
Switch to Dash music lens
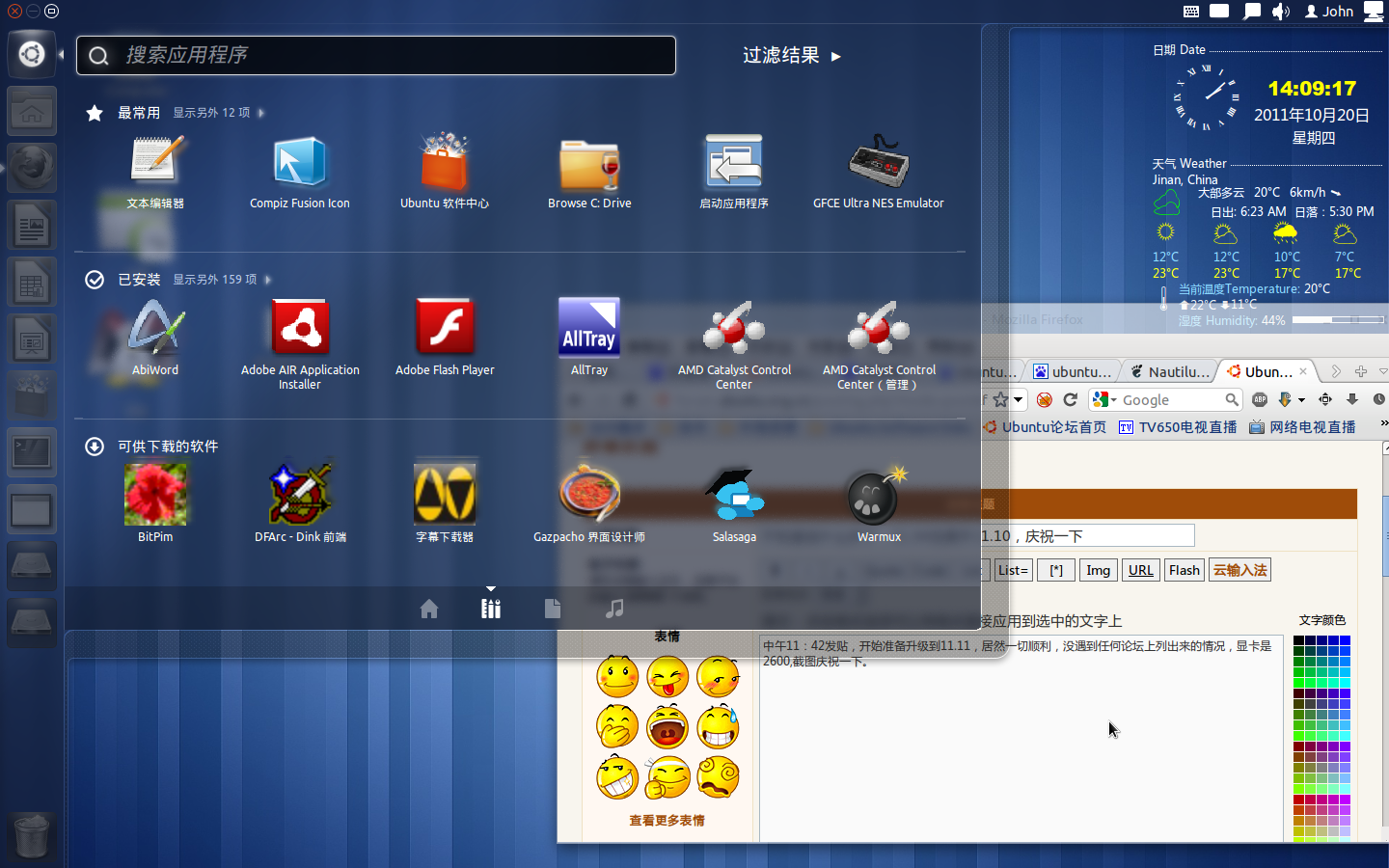tap(614, 609)
